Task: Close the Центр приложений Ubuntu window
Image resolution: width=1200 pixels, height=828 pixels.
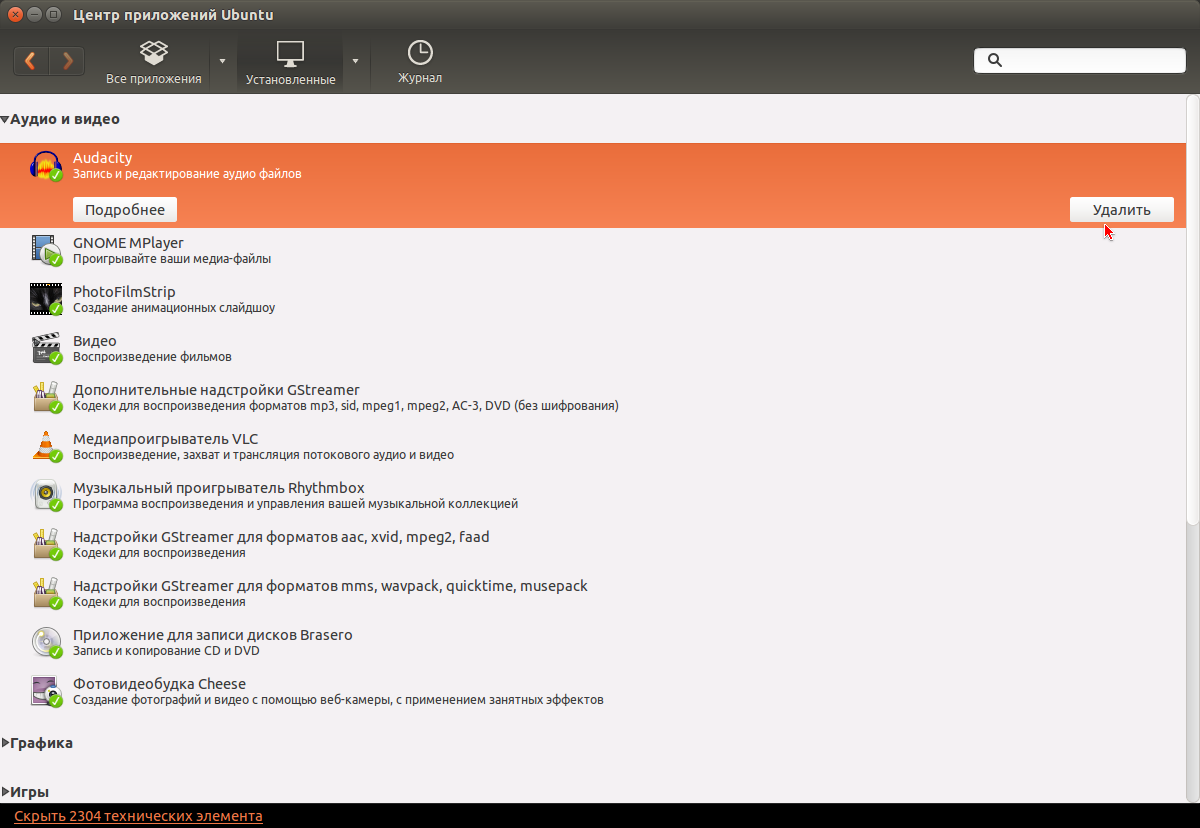Action: pyautogui.click(x=15, y=14)
